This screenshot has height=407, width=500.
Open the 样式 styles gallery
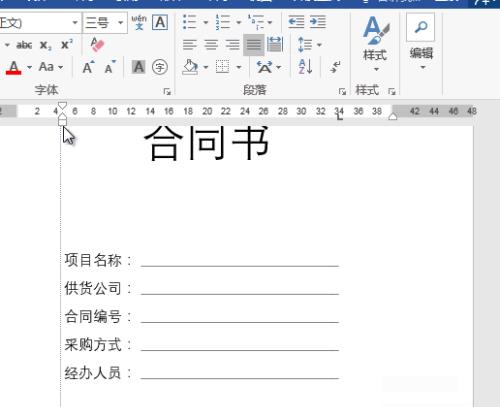(x=375, y=43)
